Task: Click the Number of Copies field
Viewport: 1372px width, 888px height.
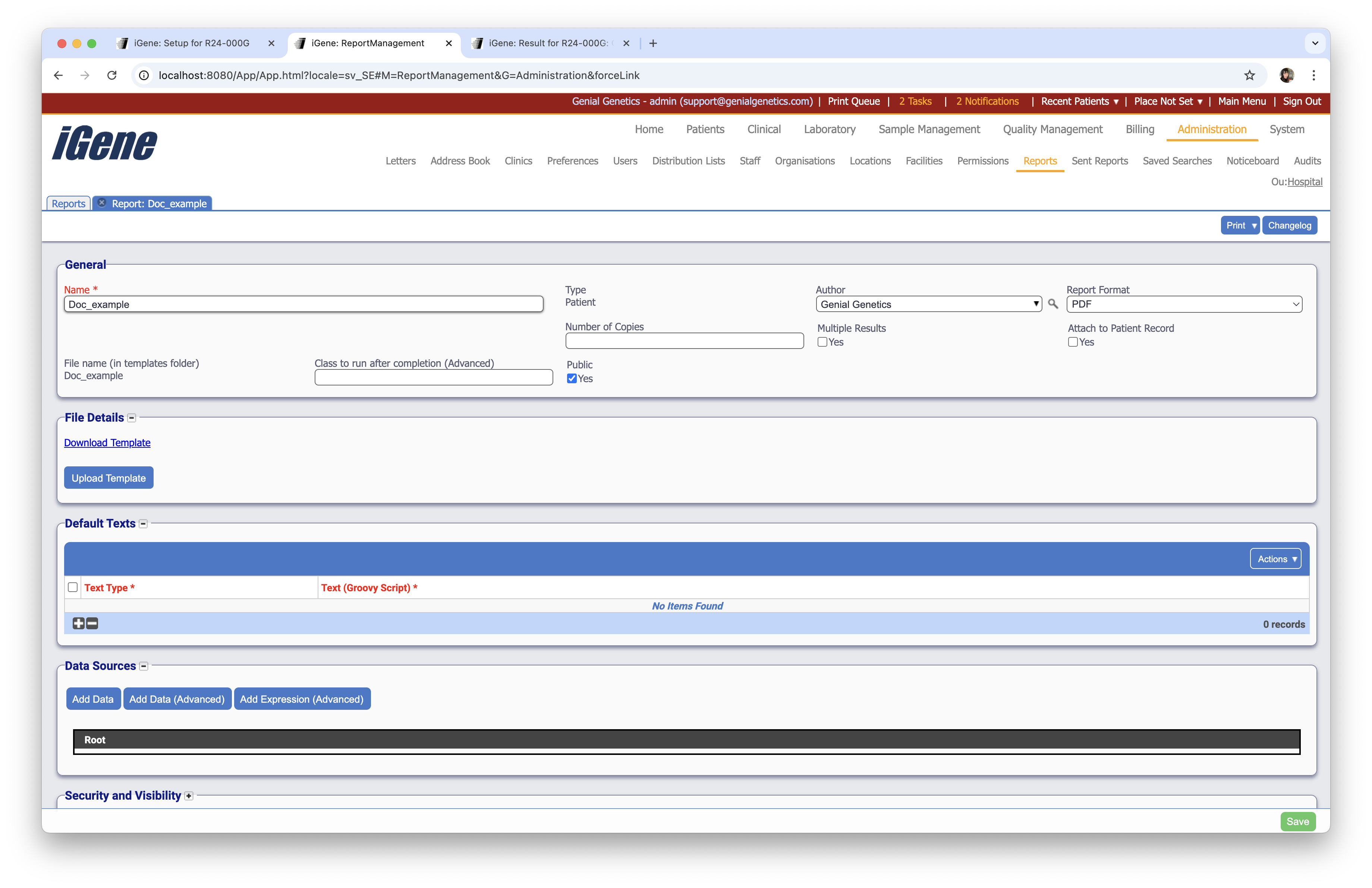Action: (x=684, y=341)
